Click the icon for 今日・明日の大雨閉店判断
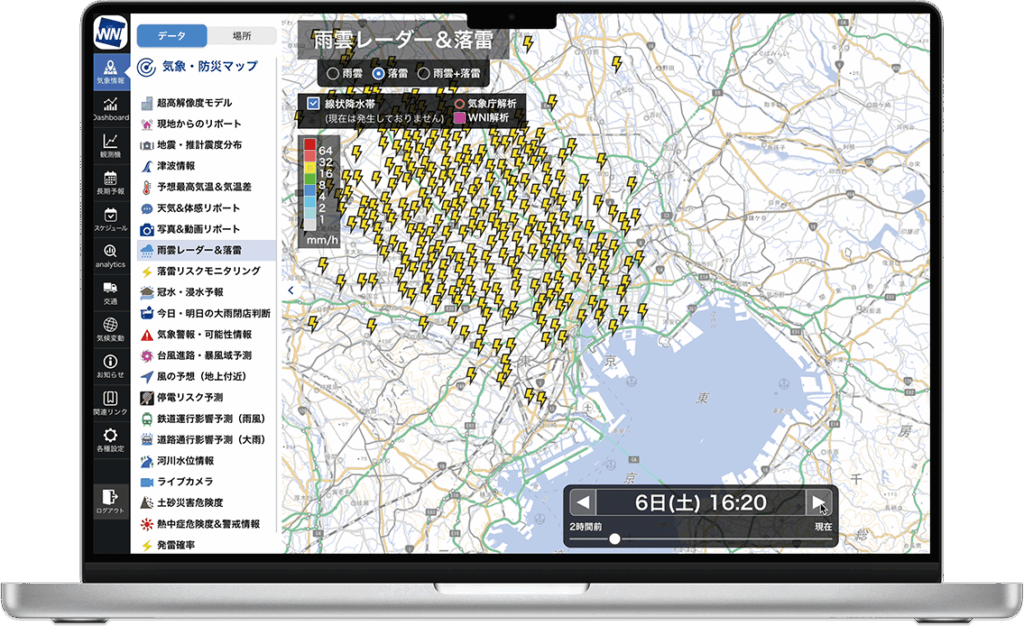The width and height of the screenshot is (1024, 626). pos(147,313)
